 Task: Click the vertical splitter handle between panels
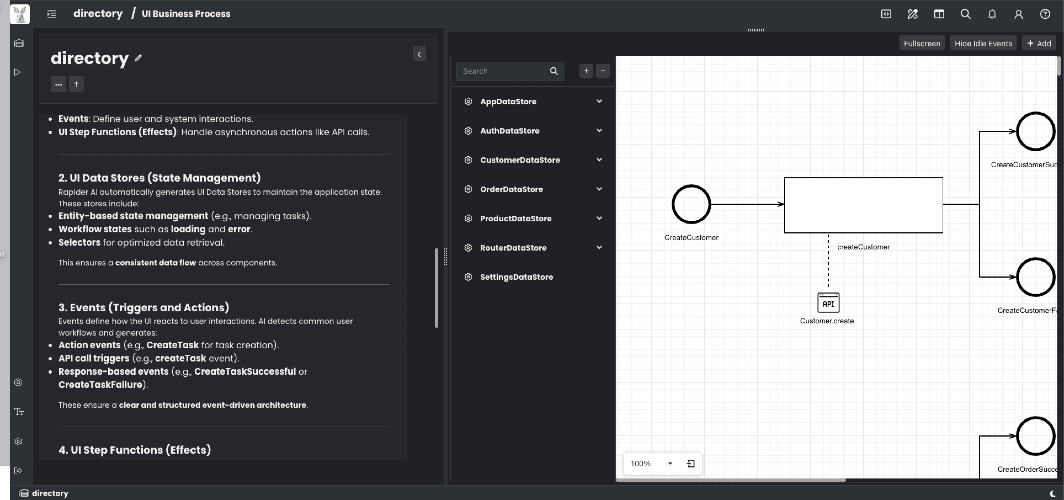(445, 256)
